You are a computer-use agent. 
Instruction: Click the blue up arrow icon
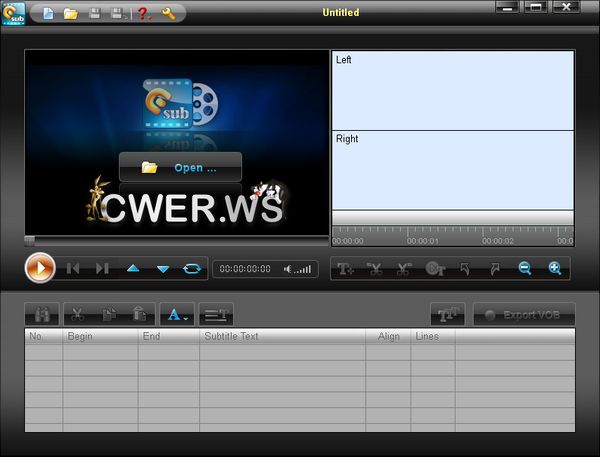132,268
